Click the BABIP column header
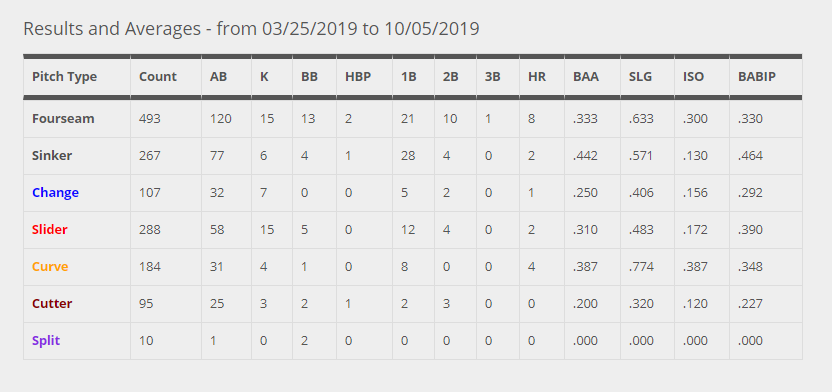 757,77
